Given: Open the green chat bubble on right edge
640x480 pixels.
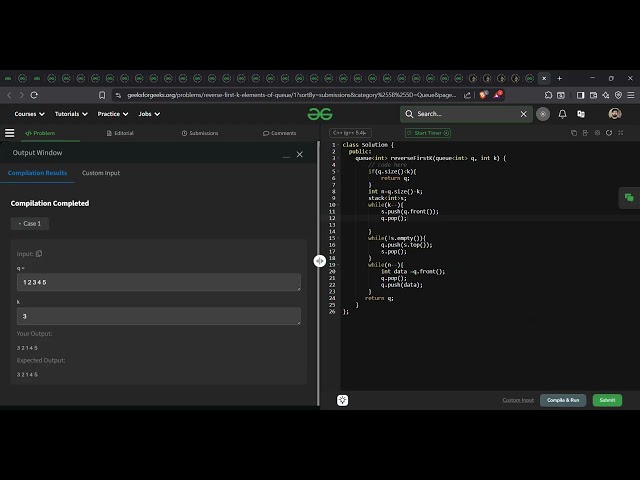Looking at the screenshot, I should pyautogui.click(x=629, y=198).
